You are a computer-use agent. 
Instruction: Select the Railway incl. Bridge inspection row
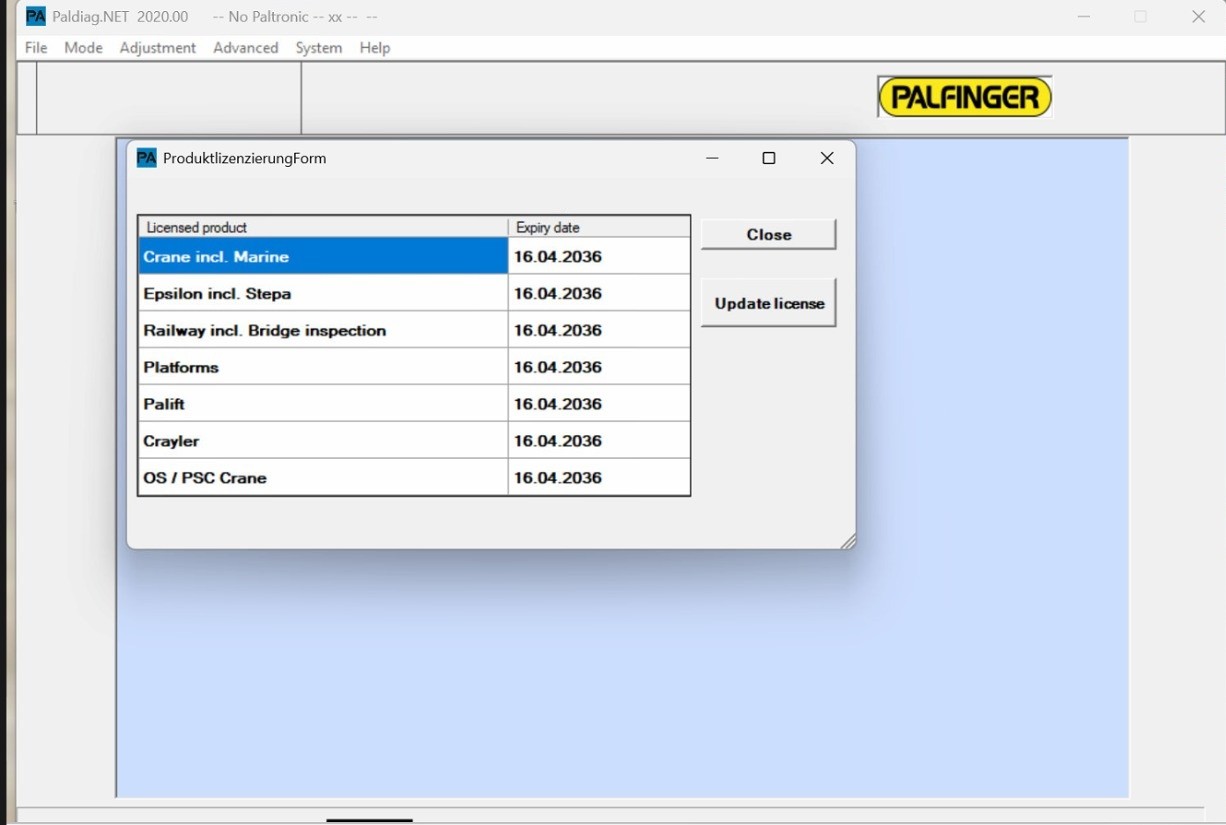click(x=322, y=331)
